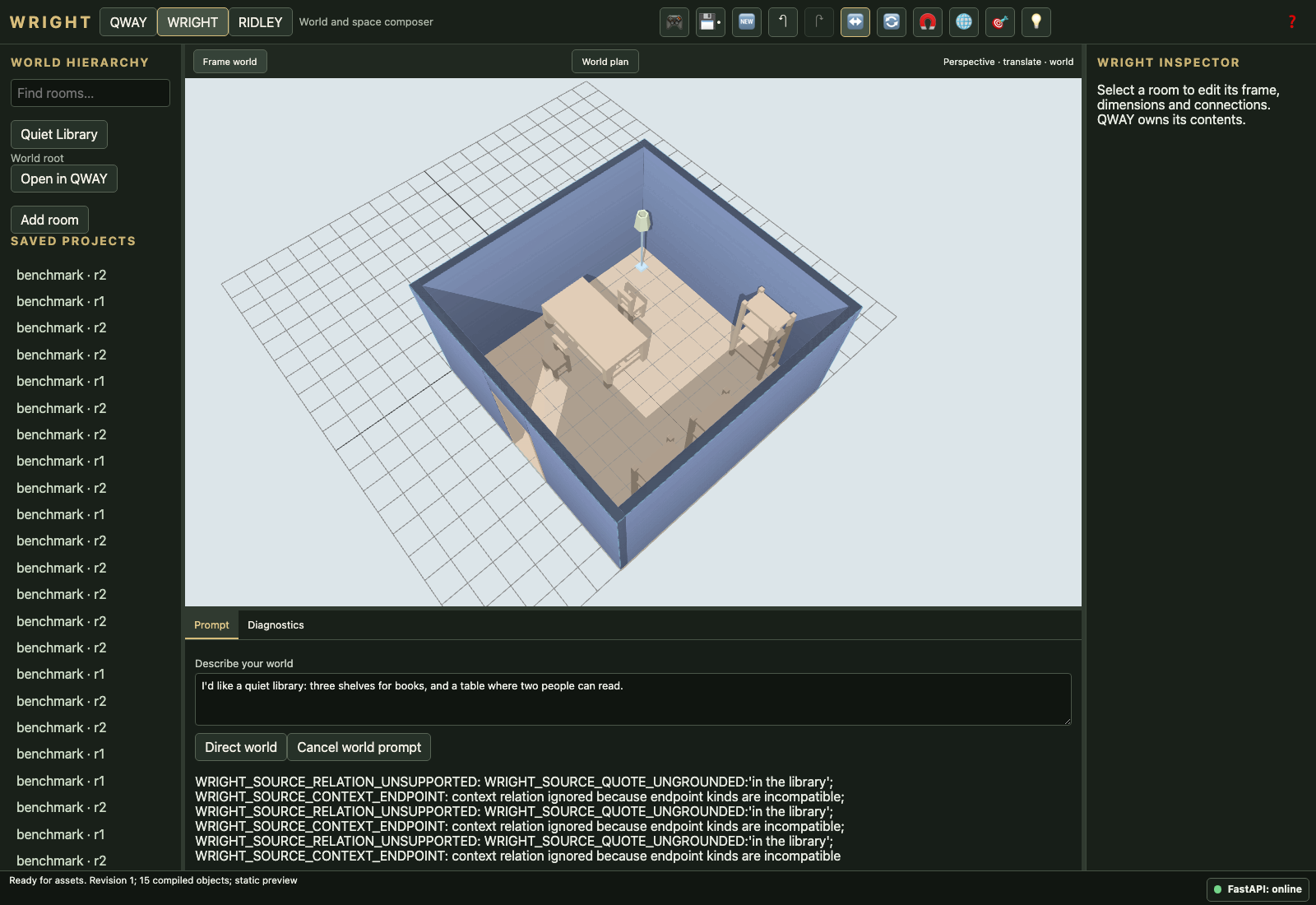Redo the last undone action
Screen dimensions: 1316x905
coord(819,22)
